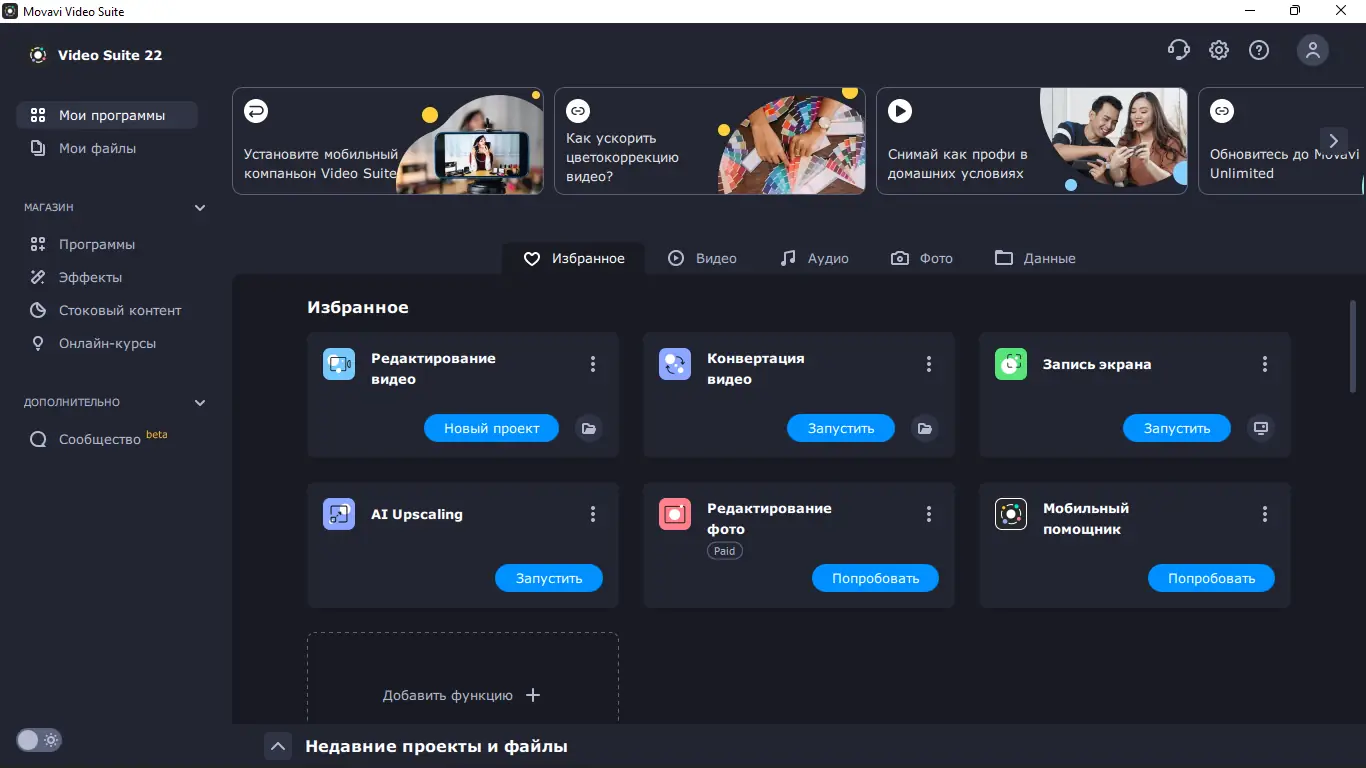The height and width of the screenshot is (768, 1366).
Task: Click the AI Upscaling feature icon
Action: pyautogui.click(x=338, y=514)
